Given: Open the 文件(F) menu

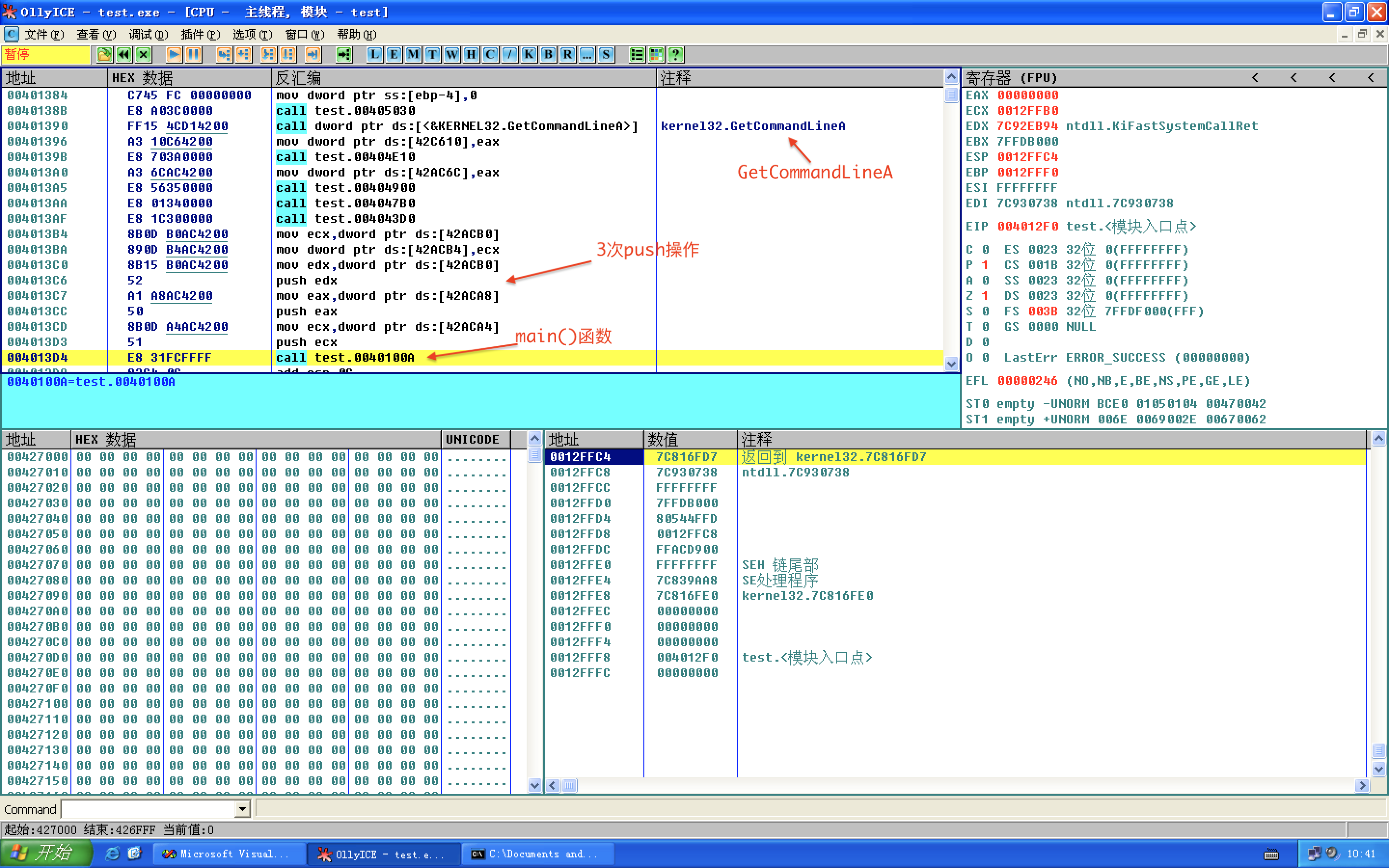Looking at the screenshot, I should coord(44,34).
